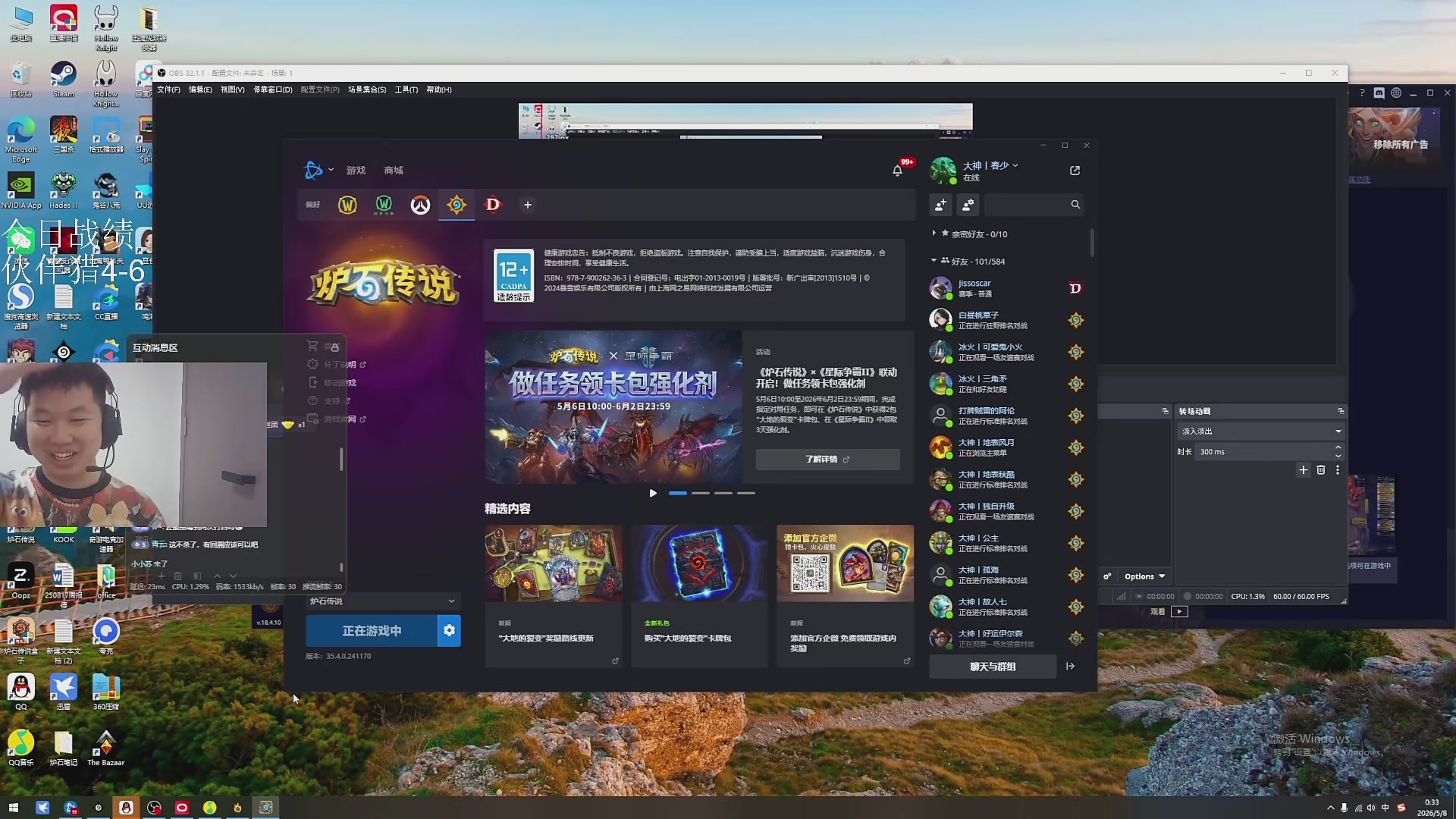Open the 添加官方企微 news card
The image size is (1456, 819).
point(845,596)
